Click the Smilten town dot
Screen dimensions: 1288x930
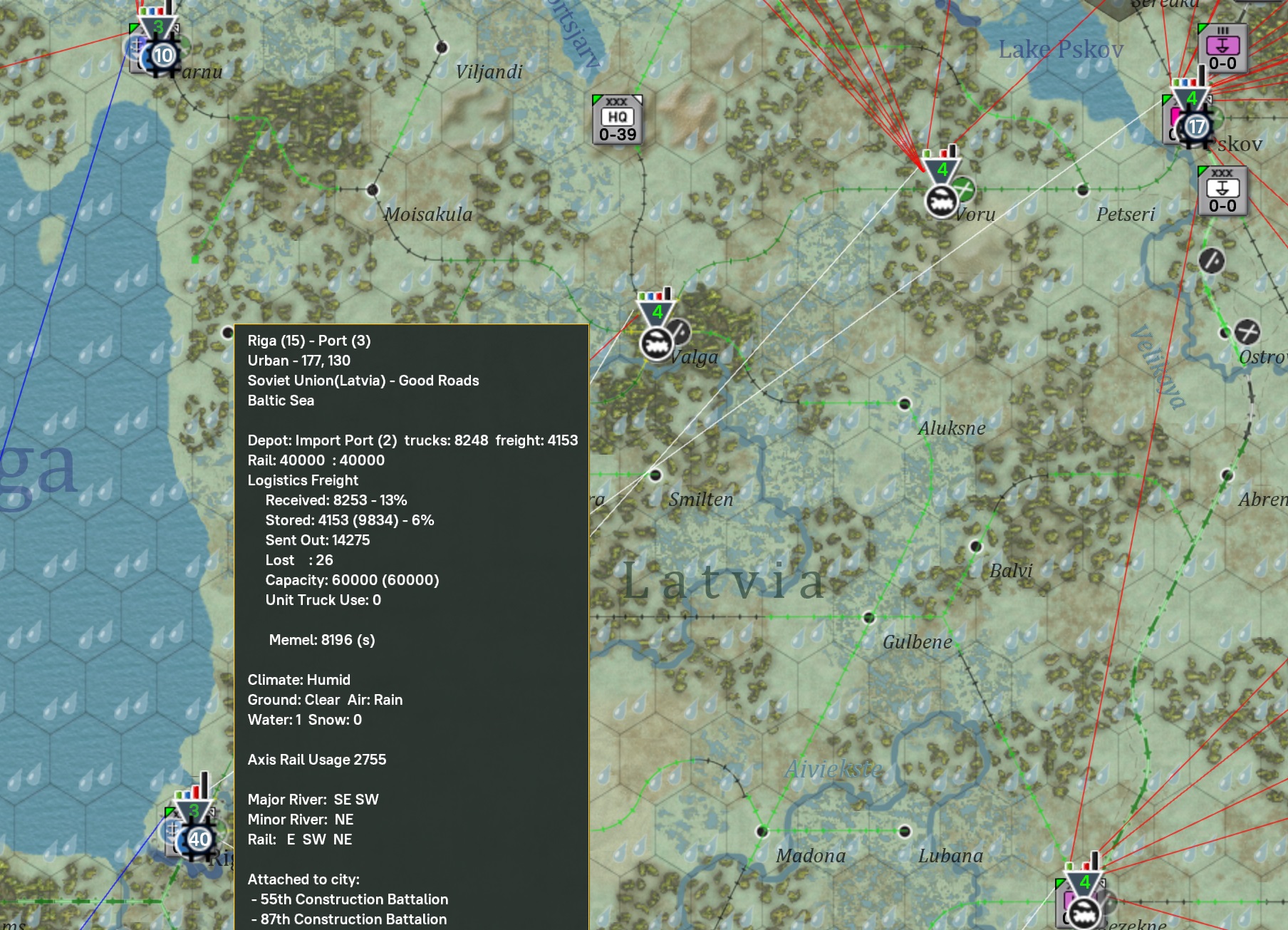pyautogui.click(x=655, y=475)
